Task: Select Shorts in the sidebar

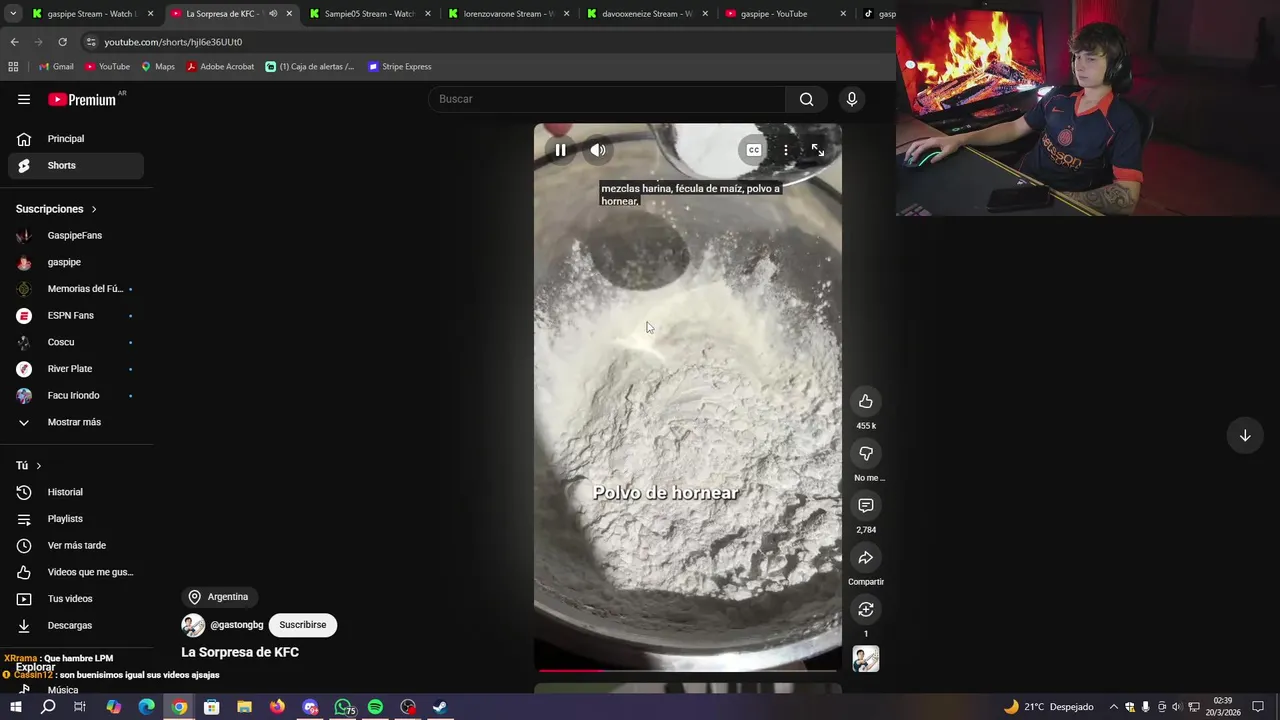Action: click(76, 166)
